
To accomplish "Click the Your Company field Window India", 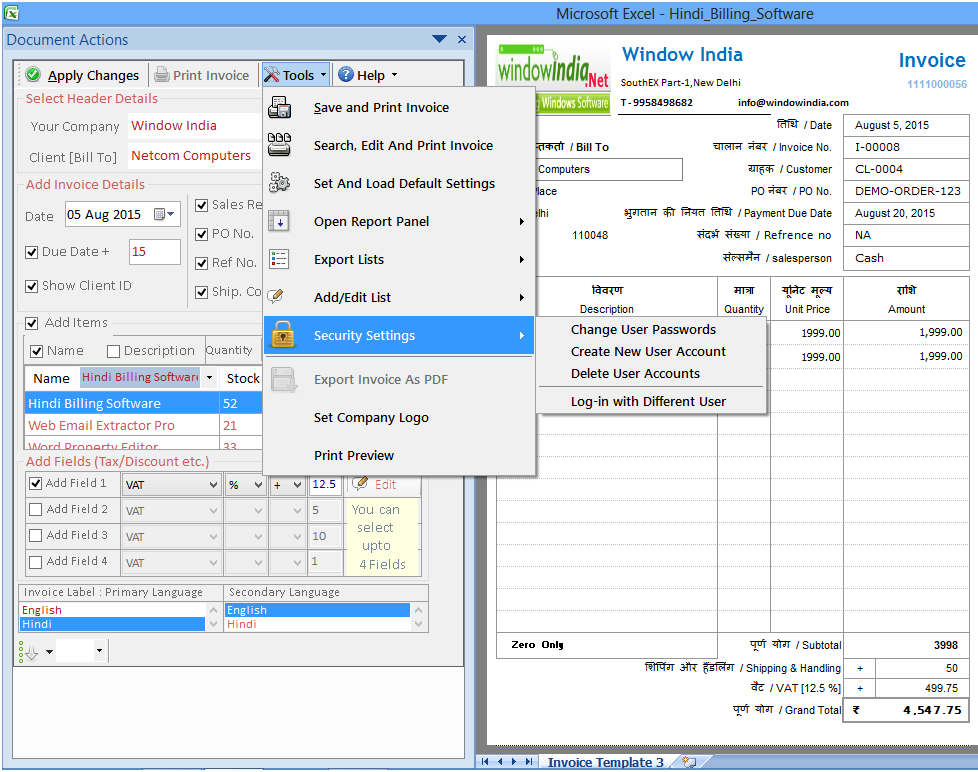I will (195, 125).
